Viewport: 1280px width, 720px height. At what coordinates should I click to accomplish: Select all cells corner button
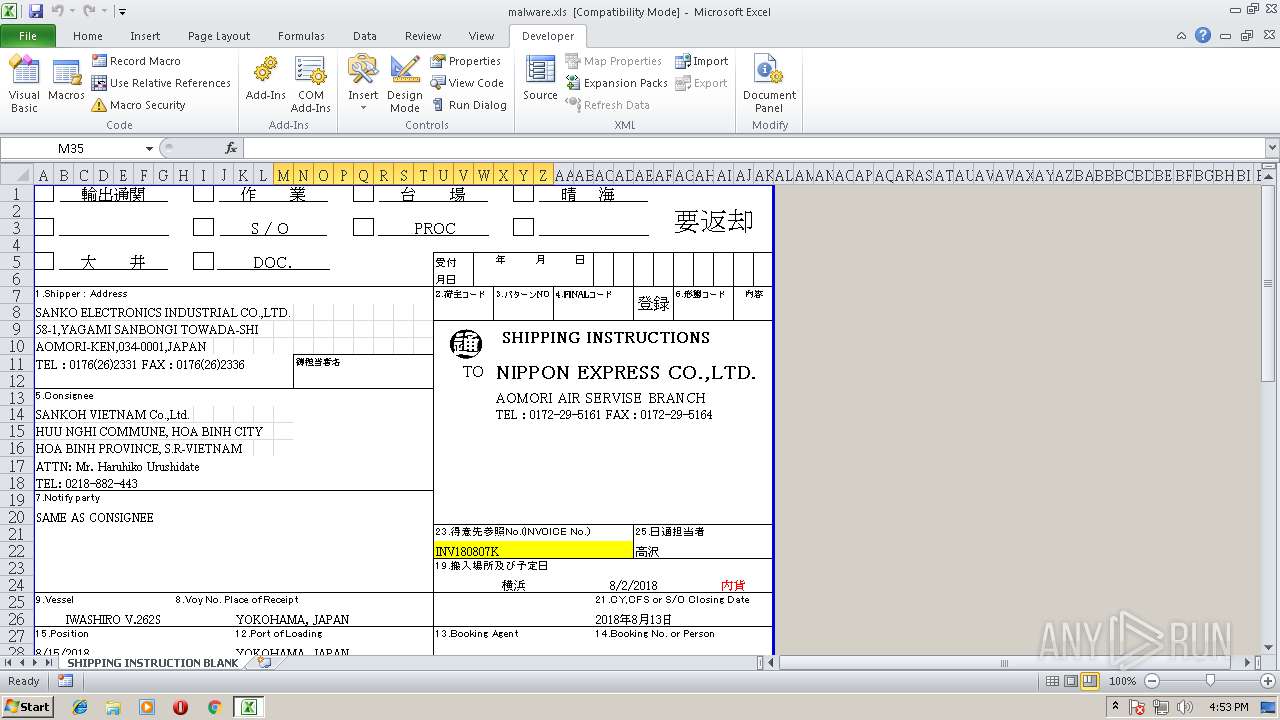point(17,175)
